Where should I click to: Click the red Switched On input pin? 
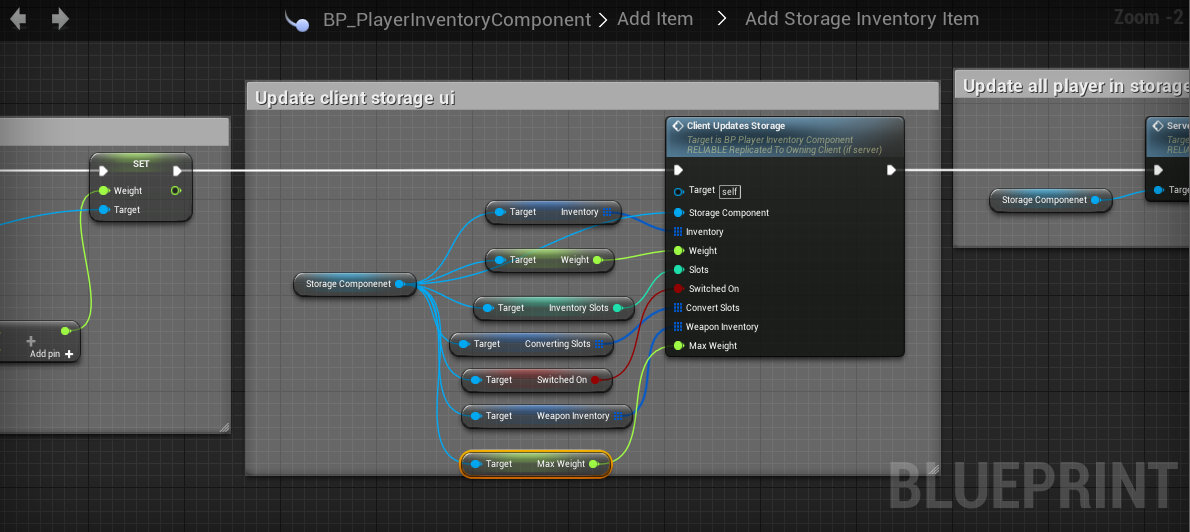click(x=679, y=289)
